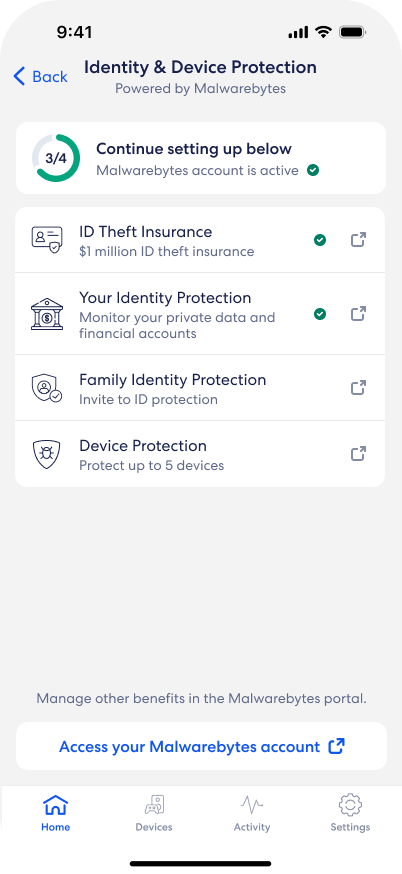Click the bank building identity icon
The width and height of the screenshot is (402, 874).
pyautogui.click(x=47, y=314)
